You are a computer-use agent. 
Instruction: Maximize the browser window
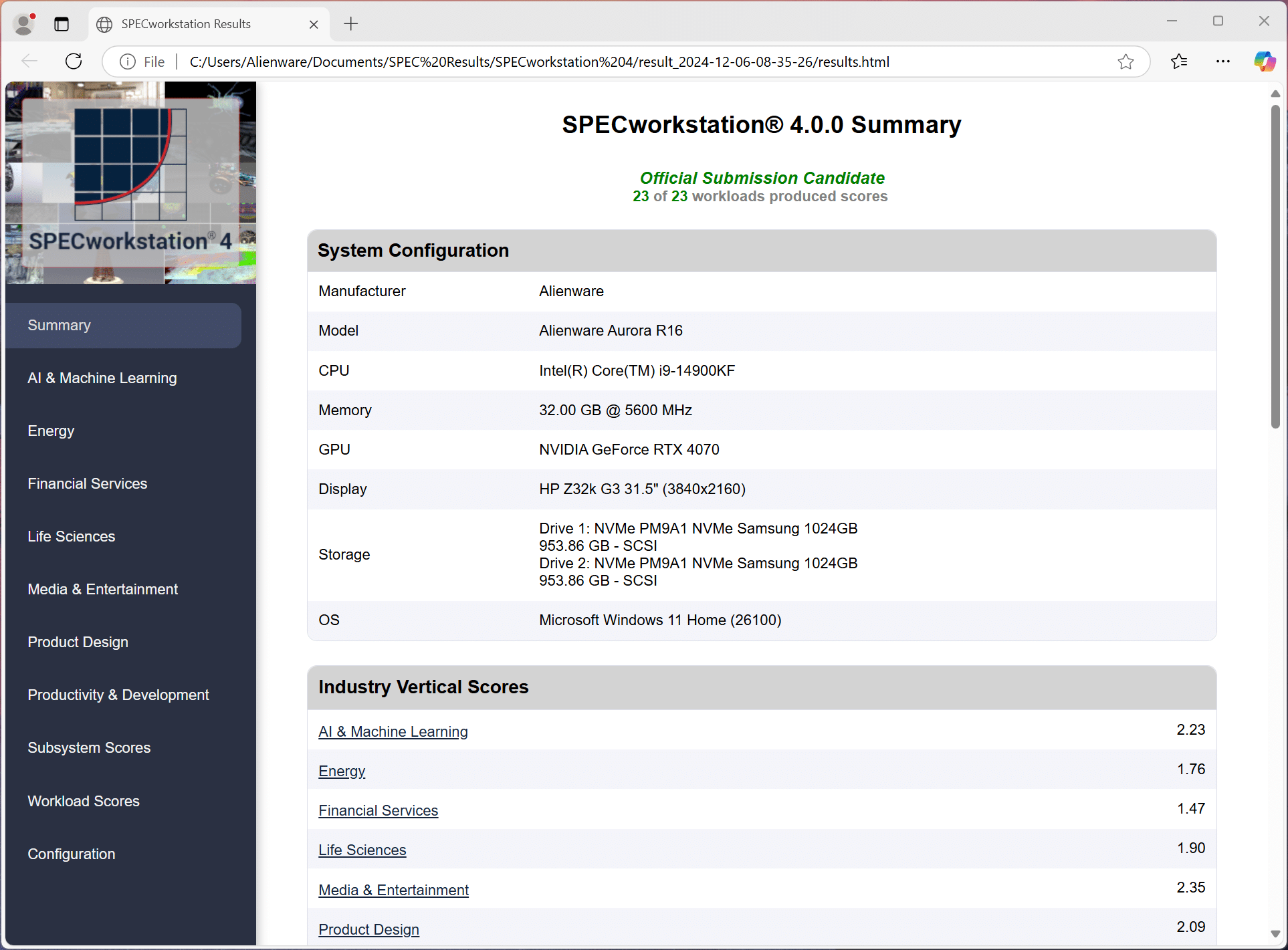click(1218, 21)
